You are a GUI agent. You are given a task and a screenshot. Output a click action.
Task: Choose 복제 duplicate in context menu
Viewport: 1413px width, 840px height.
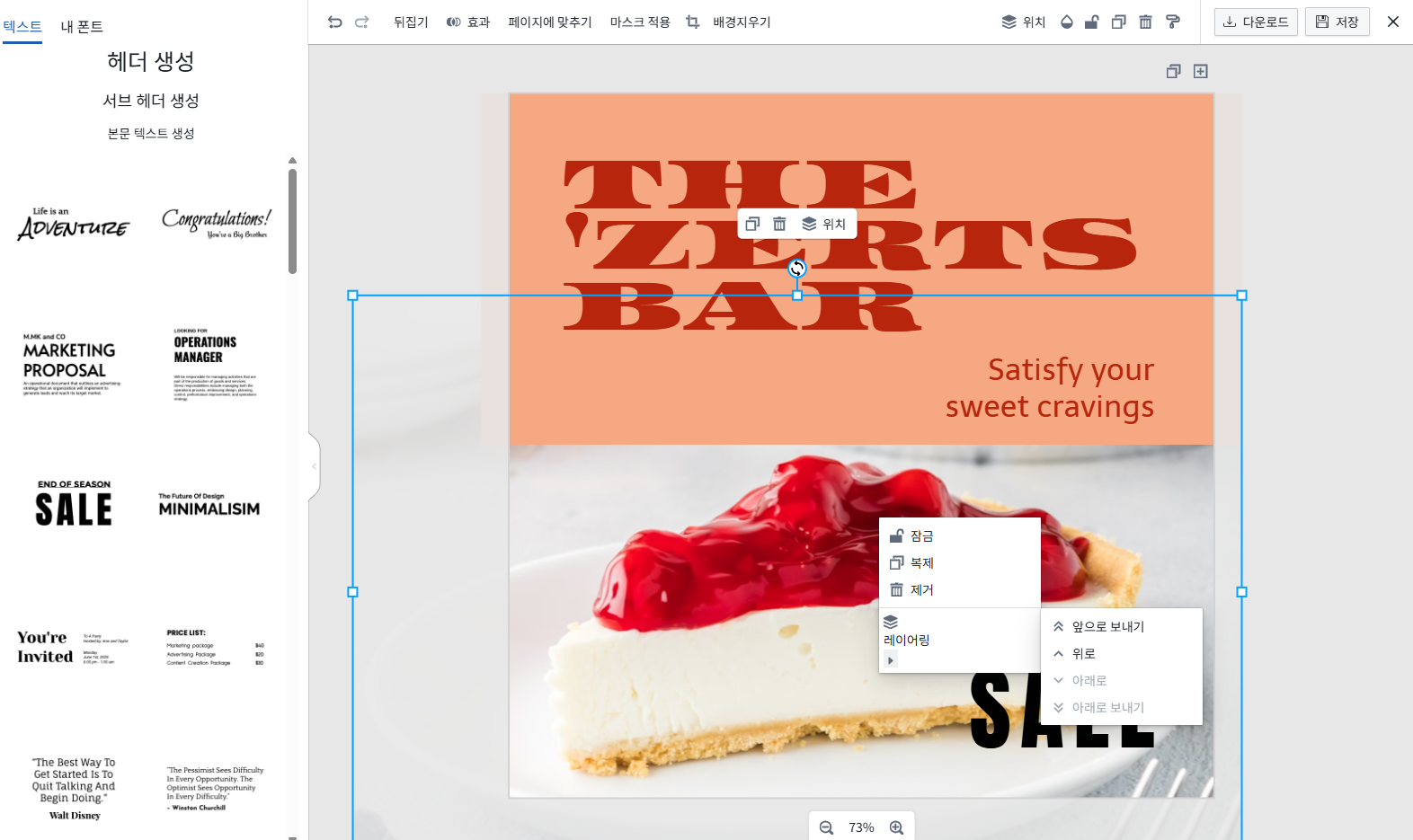(x=959, y=563)
